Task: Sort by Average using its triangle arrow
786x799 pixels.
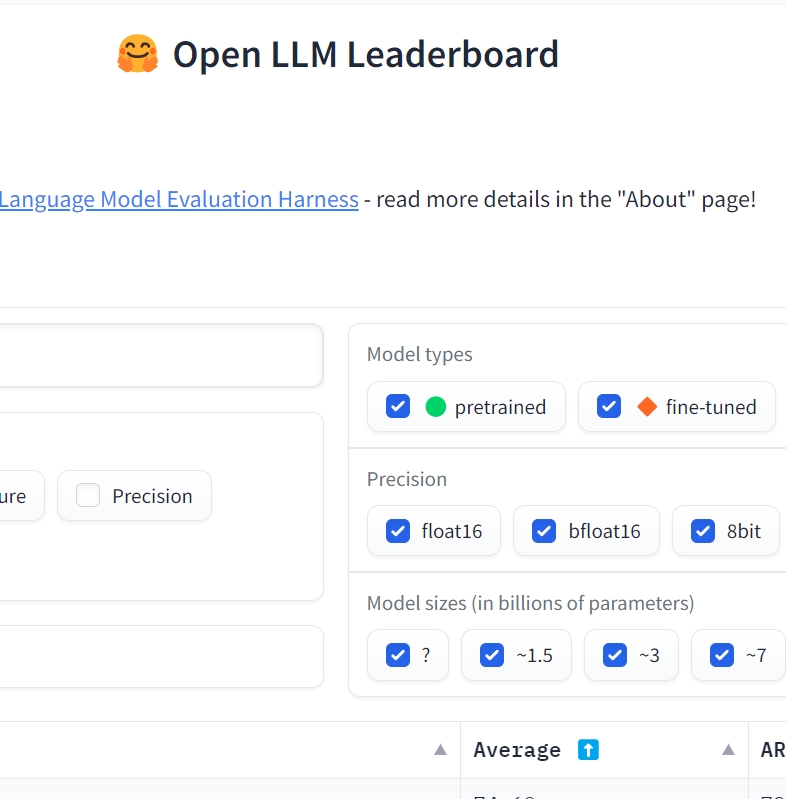Action: [x=728, y=750]
